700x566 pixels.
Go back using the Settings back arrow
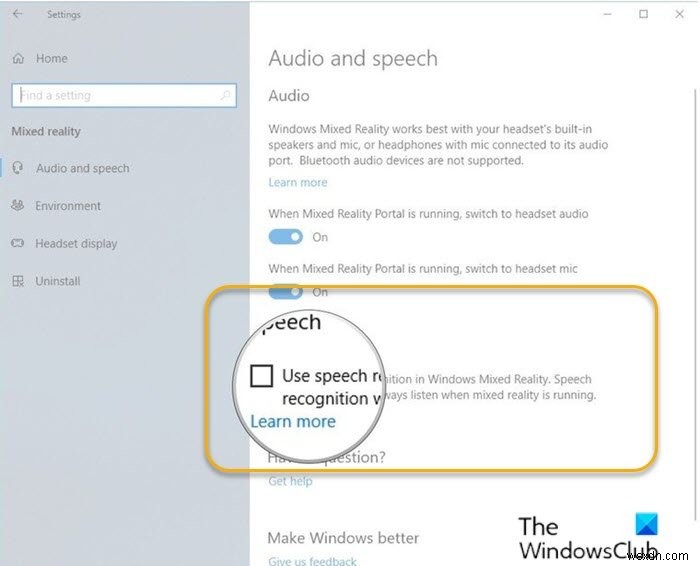point(17,14)
